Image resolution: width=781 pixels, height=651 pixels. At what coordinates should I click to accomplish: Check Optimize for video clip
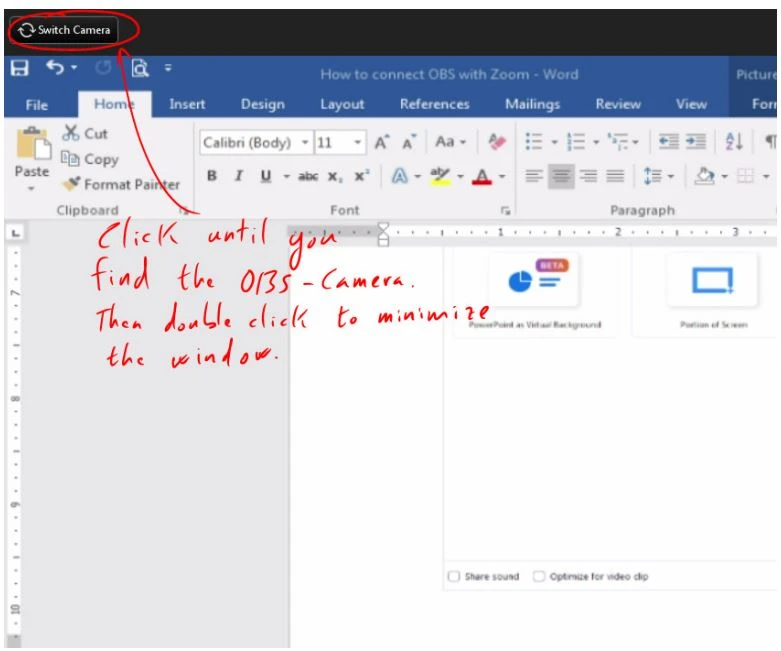(540, 577)
